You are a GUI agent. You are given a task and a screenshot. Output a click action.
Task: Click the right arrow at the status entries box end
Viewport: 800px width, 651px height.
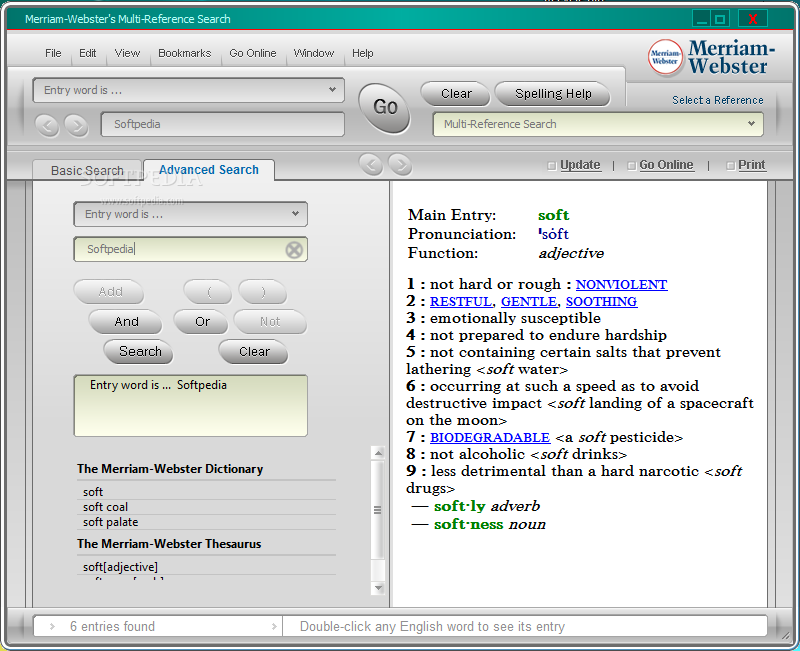(x=274, y=627)
